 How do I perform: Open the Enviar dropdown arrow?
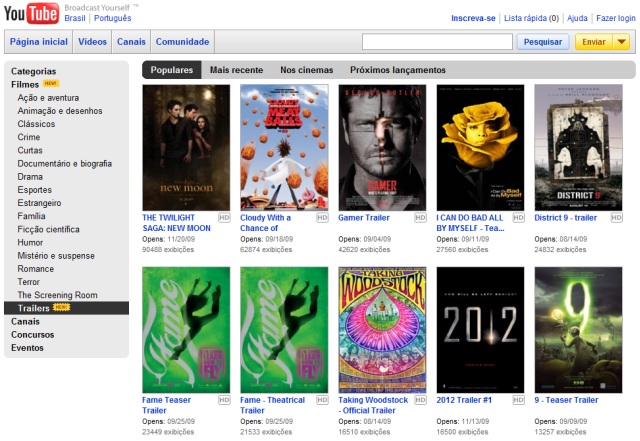click(x=621, y=42)
